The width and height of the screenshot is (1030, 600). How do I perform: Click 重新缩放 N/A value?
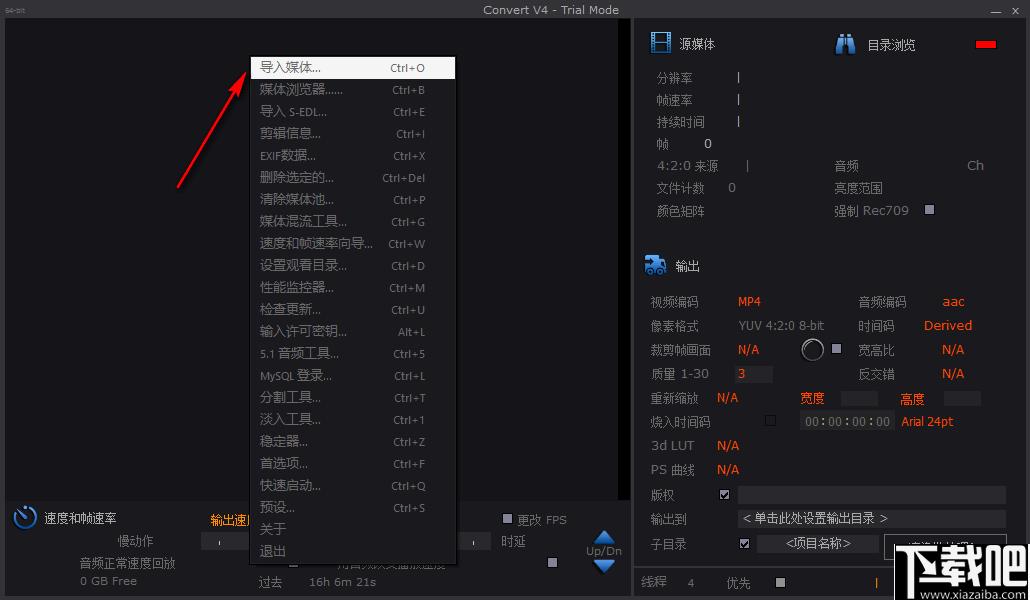(x=727, y=398)
